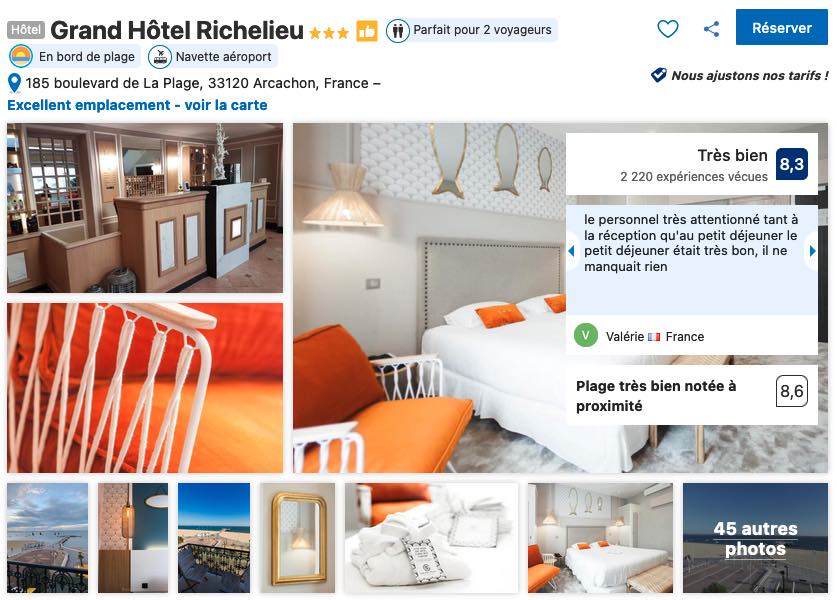Click the airport shuttle icon

160,57
